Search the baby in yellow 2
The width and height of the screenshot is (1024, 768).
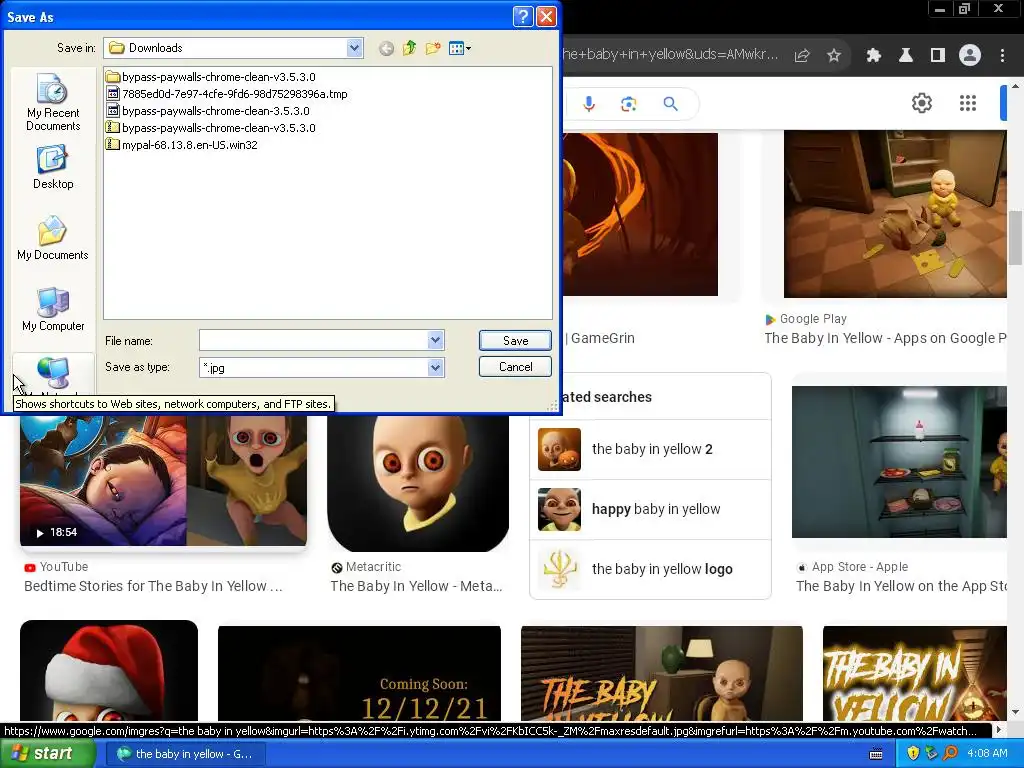click(x=650, y=449)
